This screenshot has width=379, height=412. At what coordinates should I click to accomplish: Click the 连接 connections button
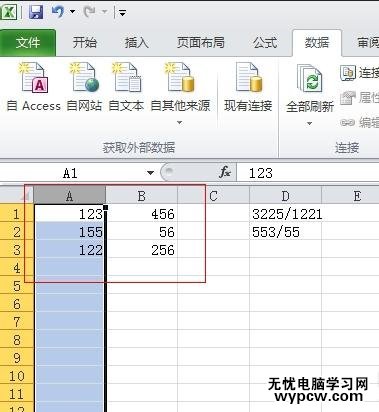tap(359, 73)
